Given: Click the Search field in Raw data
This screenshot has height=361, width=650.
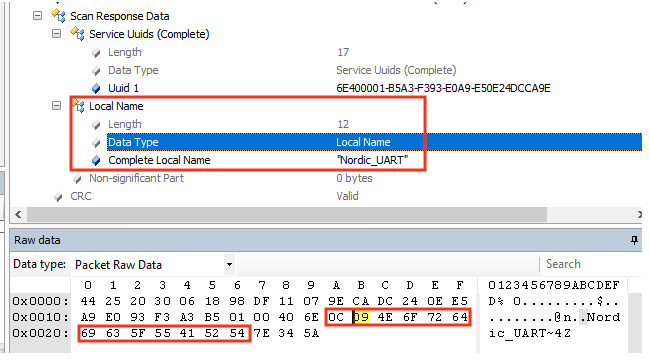Looking at the screenshot, I should tap(591, 264).
